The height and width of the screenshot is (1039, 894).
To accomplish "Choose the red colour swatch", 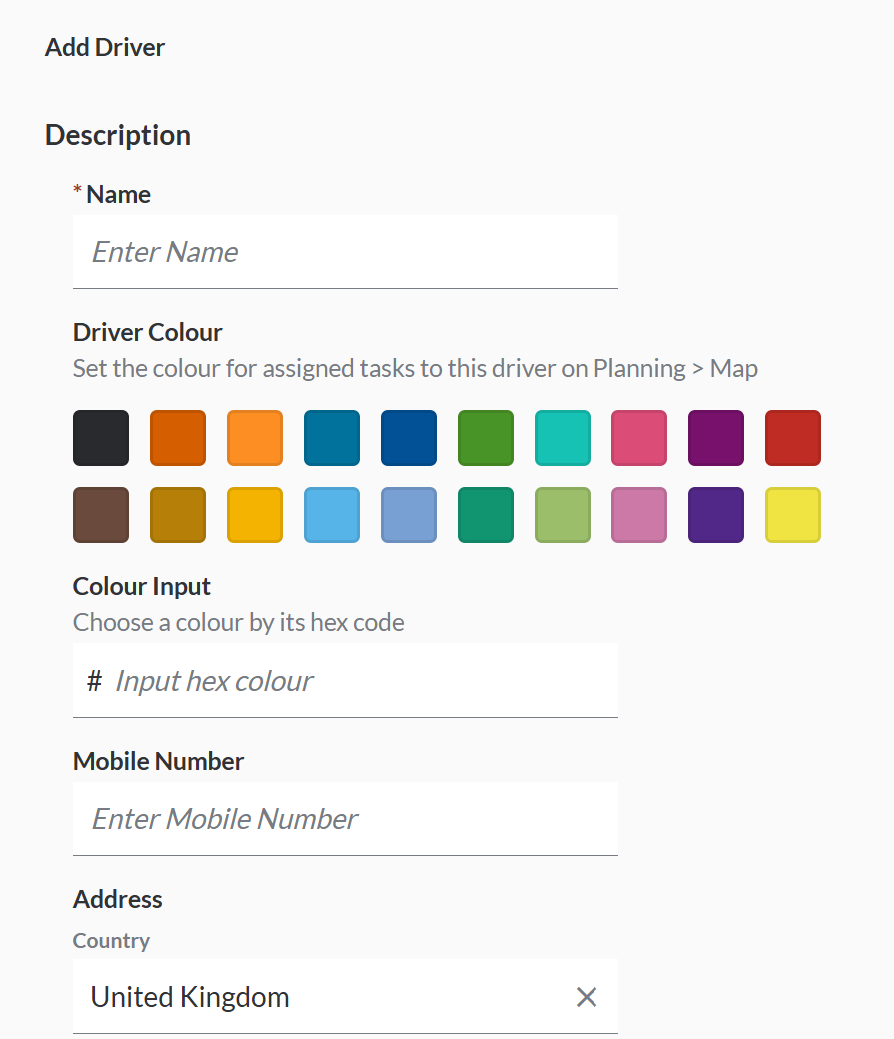I will click(793, 438).
